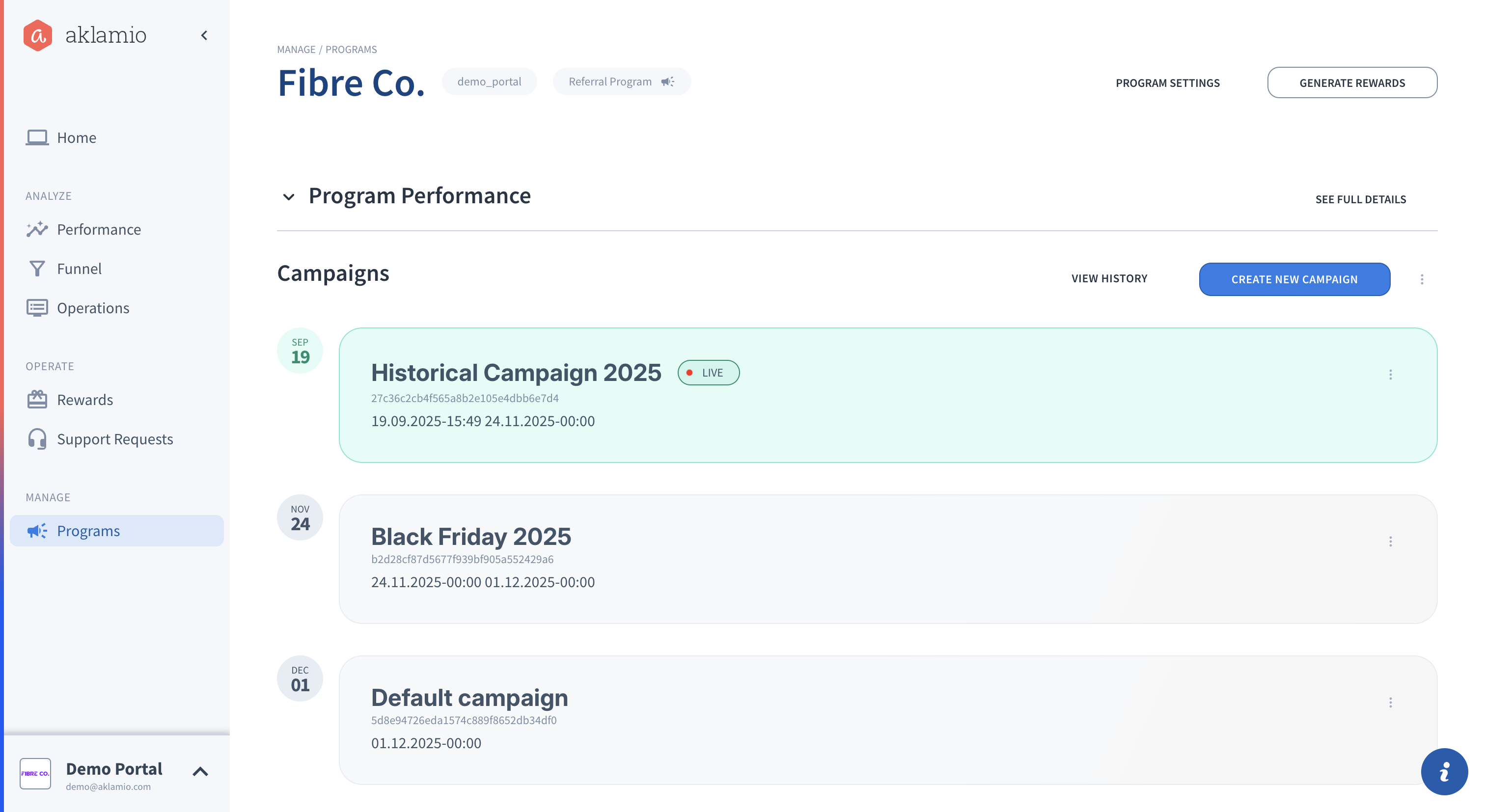
Task: Open Black Friday 2025 options menu
Action: click(1390, 541)
